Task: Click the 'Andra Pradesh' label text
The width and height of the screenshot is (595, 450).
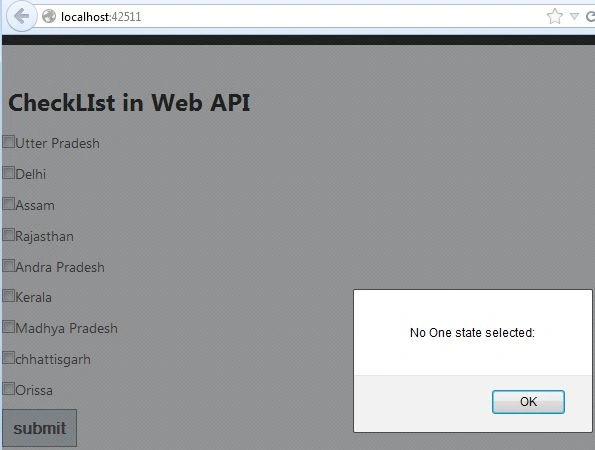Action: pyautogui.click(x=60, y=267)
